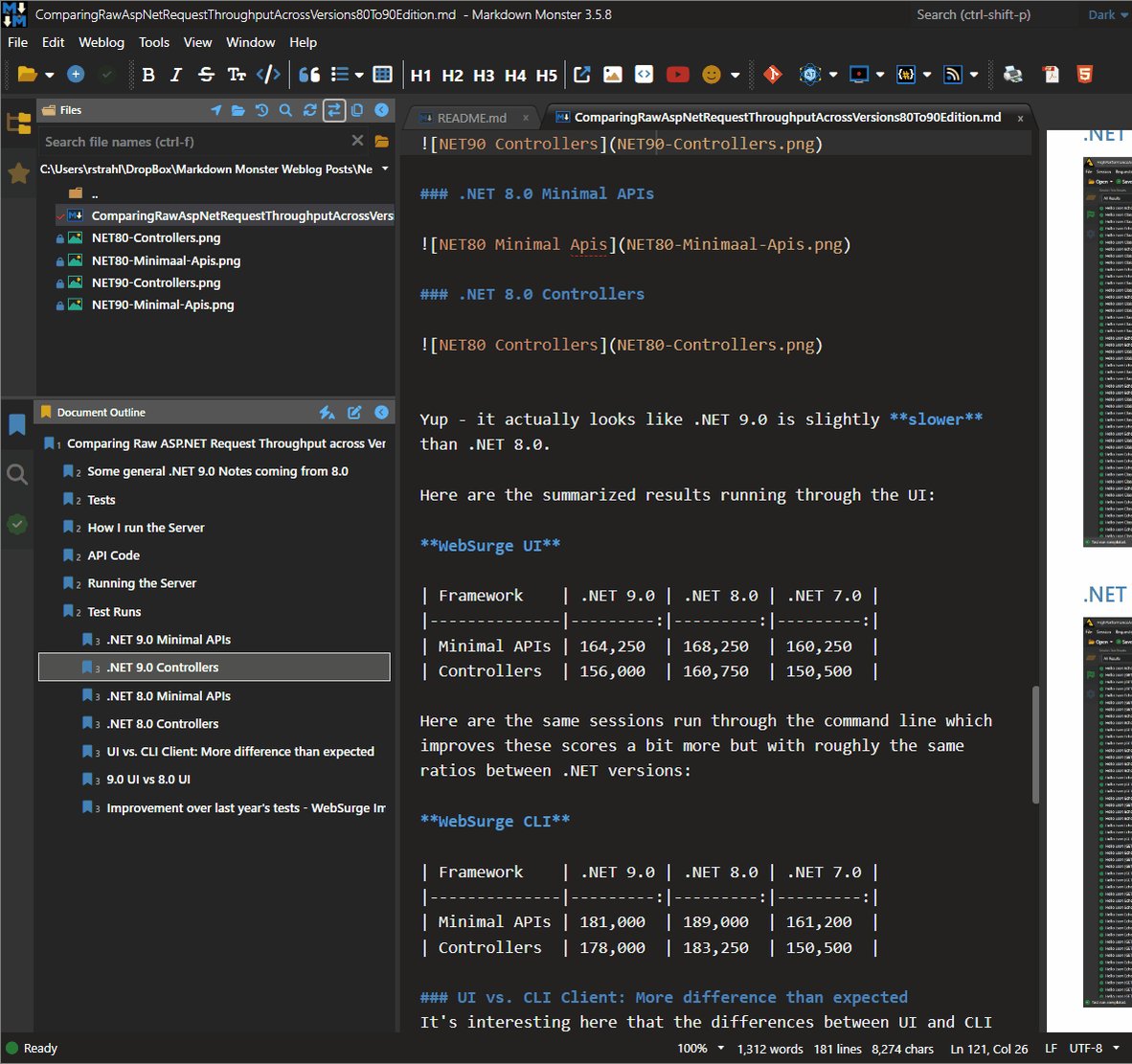This screenshot has height=1064, width=1132.
Task: Collapse the Files panel with the arrow button
Action: click(x=382, y=110)
